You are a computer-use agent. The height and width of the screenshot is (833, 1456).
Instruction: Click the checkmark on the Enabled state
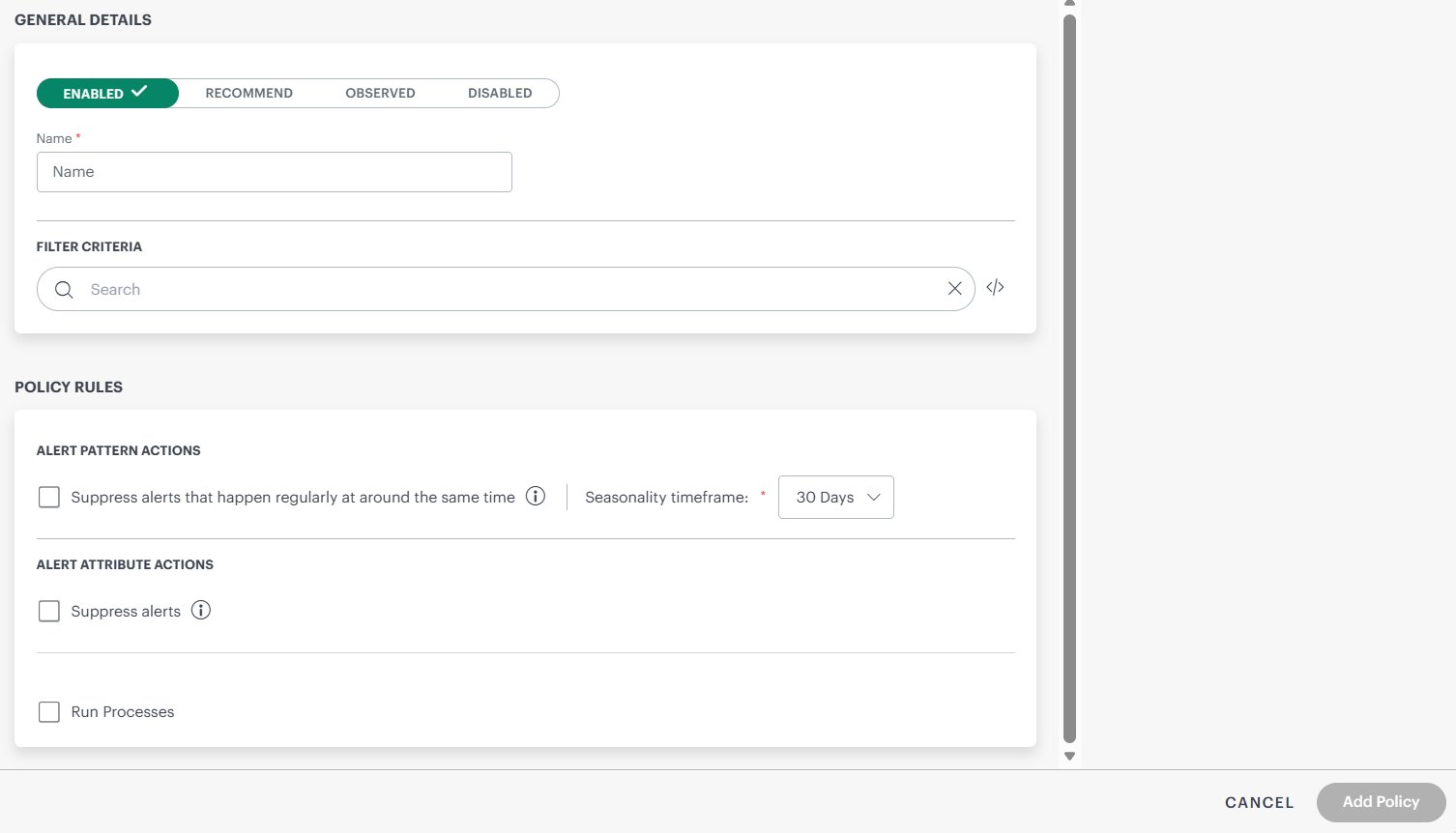point(139,92)
